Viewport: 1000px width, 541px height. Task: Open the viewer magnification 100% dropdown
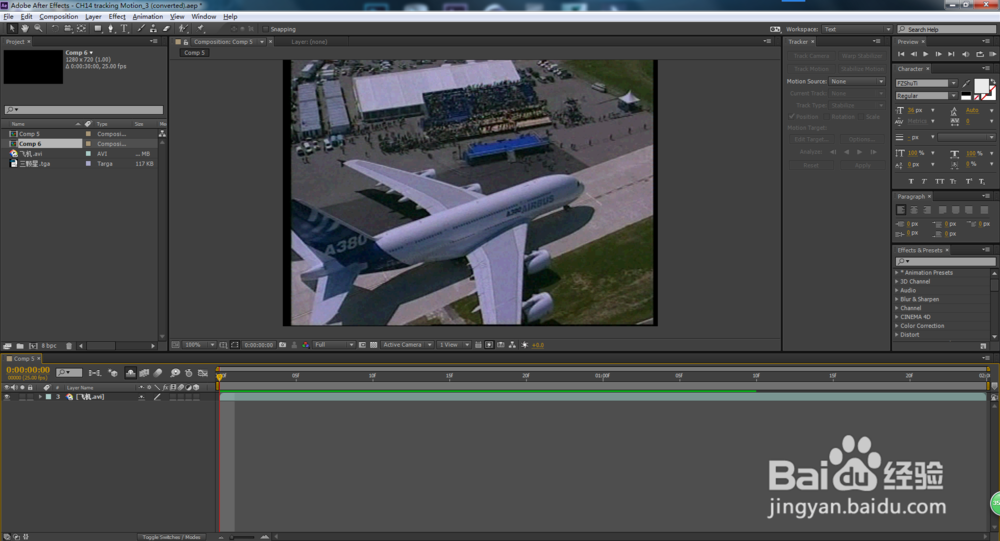tap(198, 345)
